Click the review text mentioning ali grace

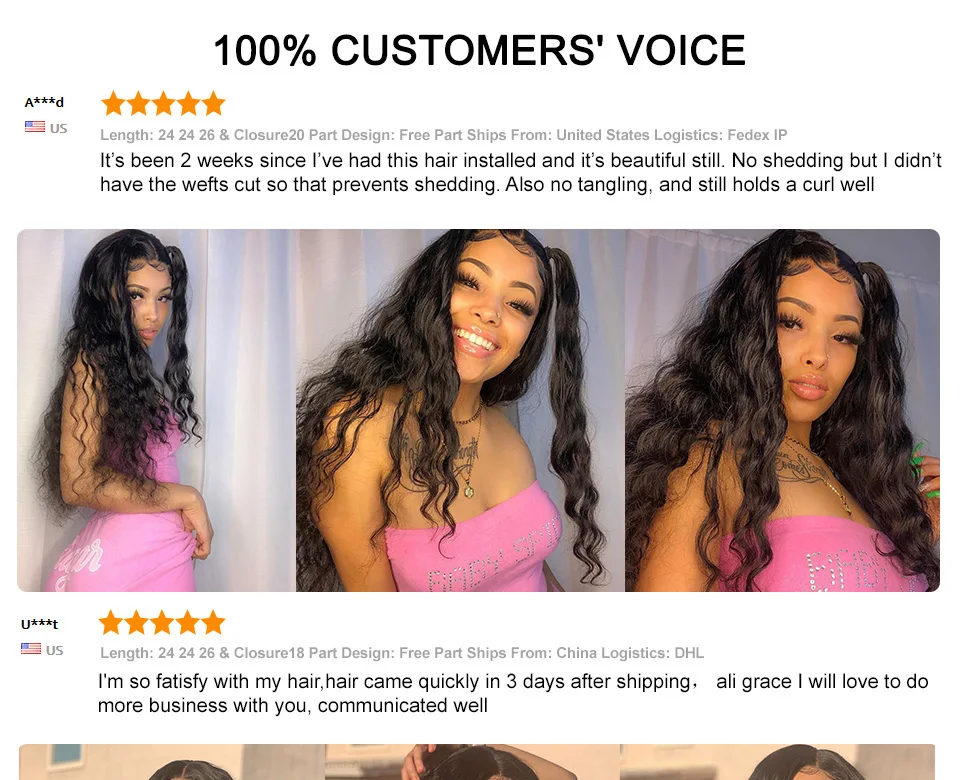tap(513, 693)
